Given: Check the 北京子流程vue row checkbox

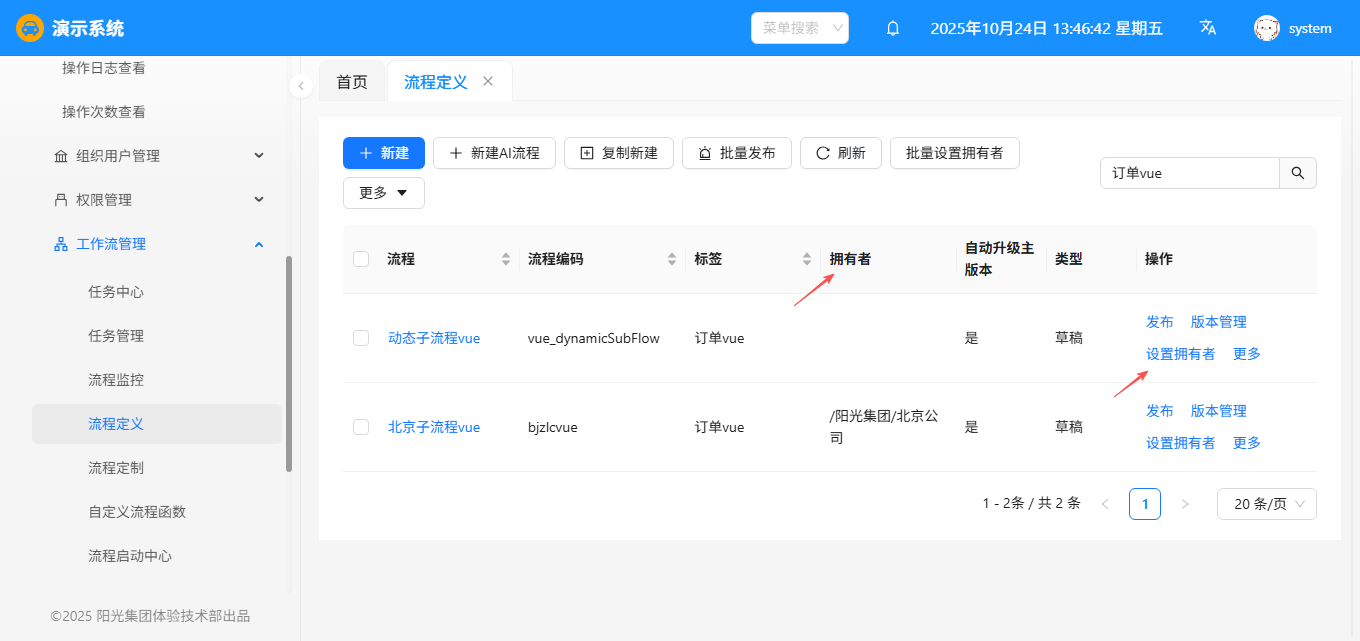Looking at the screenshot, I should pos(361,427).
